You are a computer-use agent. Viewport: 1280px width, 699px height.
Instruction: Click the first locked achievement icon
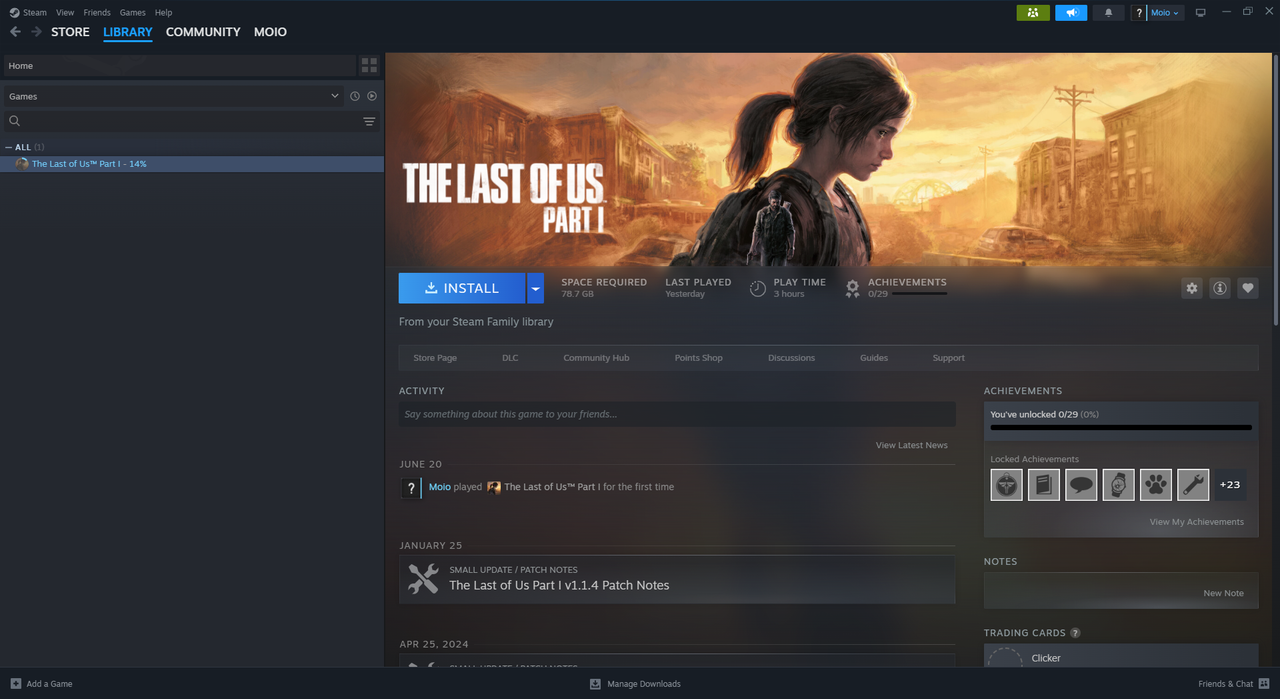click(x=1006, y=485)
